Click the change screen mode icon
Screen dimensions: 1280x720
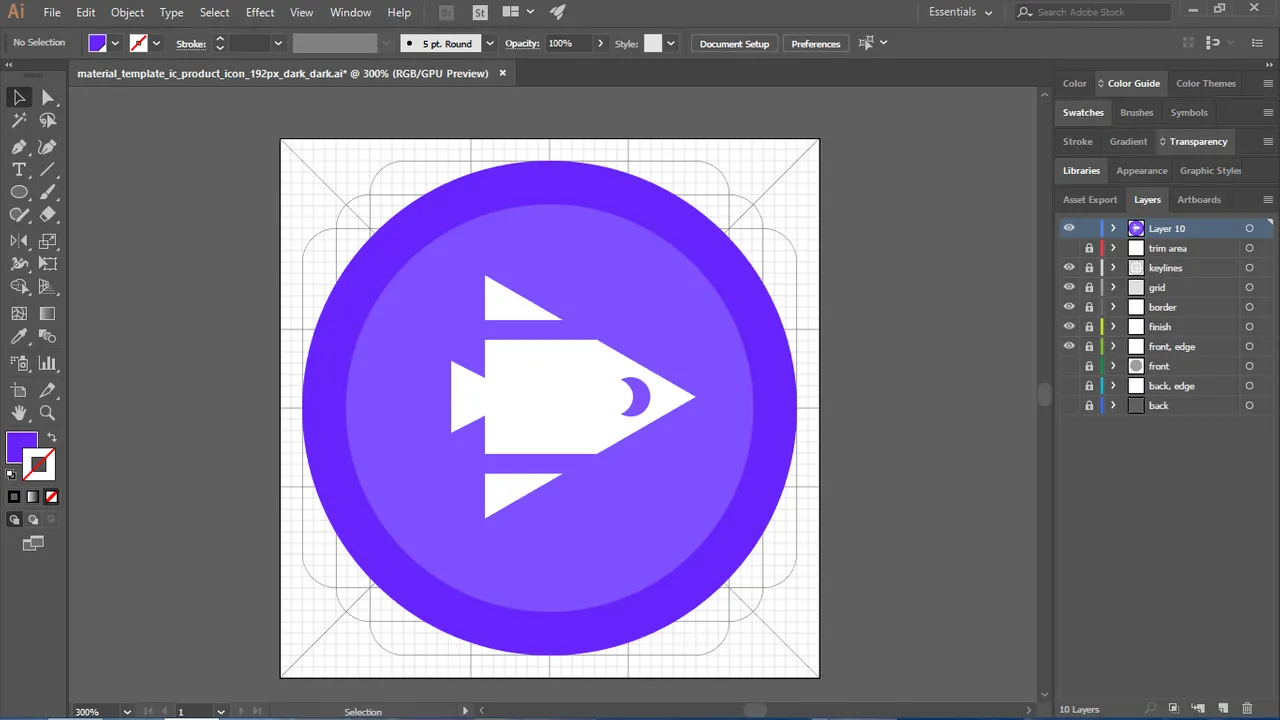tap(33, 543)
